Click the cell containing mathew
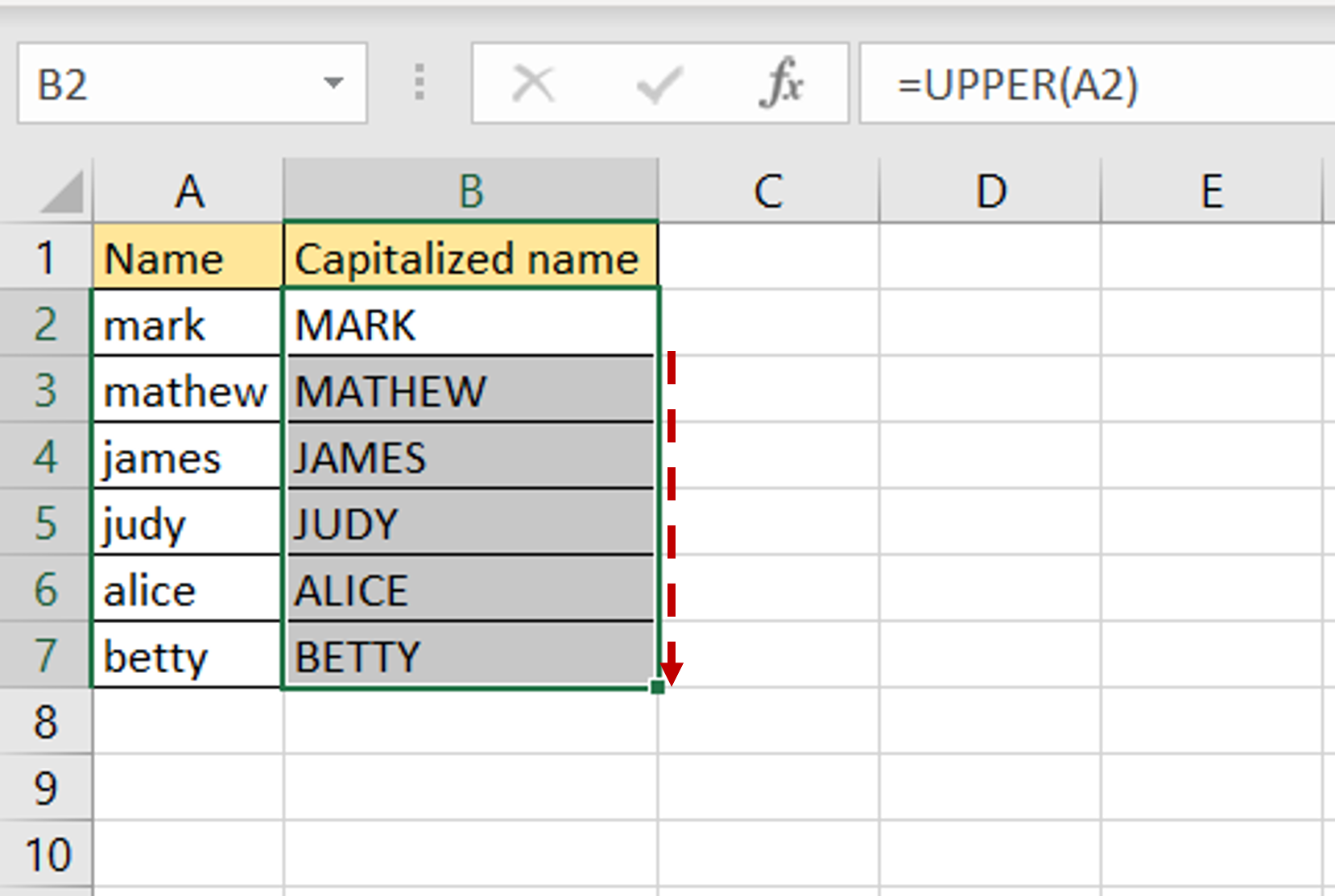The image size is (1335, 896). [x=187, y=391]
